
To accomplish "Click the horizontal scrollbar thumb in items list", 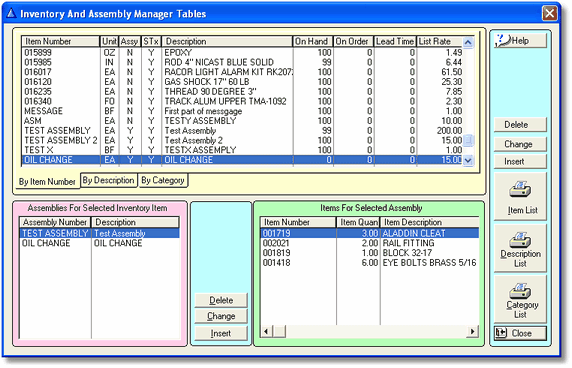I will click(x=280, y=331).
